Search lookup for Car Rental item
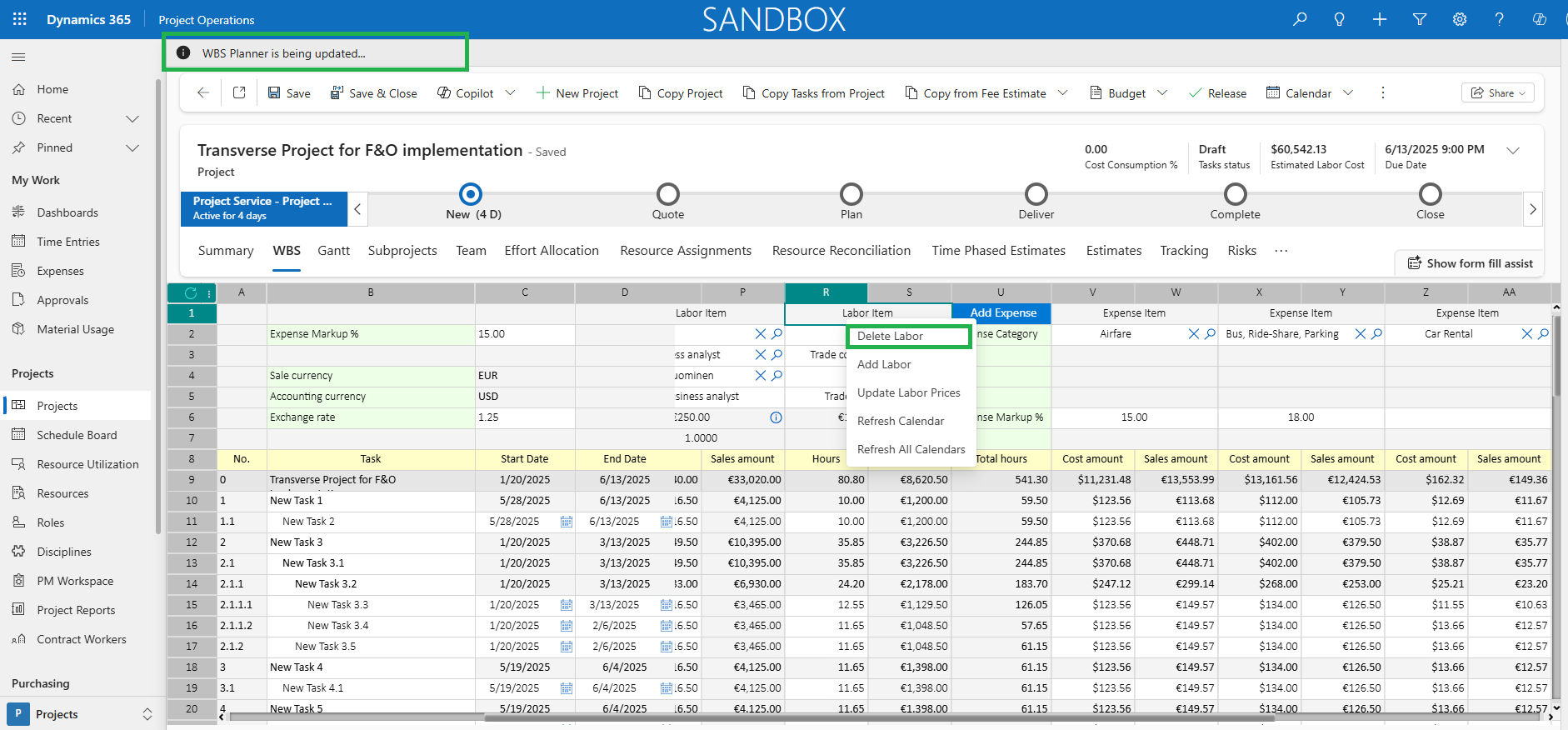Screen dimensions: 1568x730 (1543, 334)
